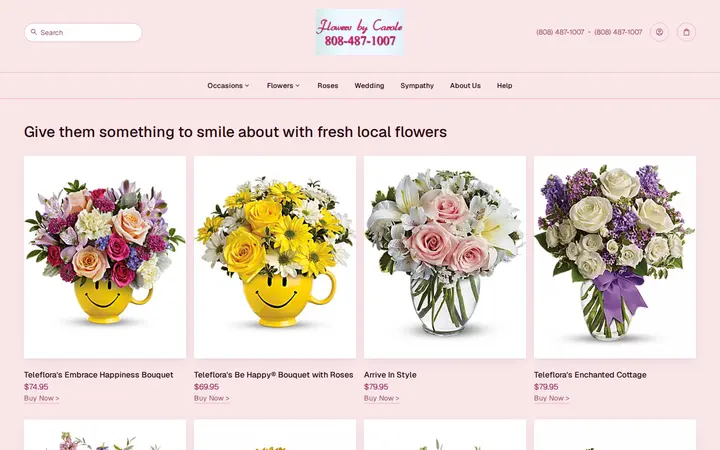
Task: Open Teleflora's Embrace Happiness Bouquet title
Action: point(99,375)
